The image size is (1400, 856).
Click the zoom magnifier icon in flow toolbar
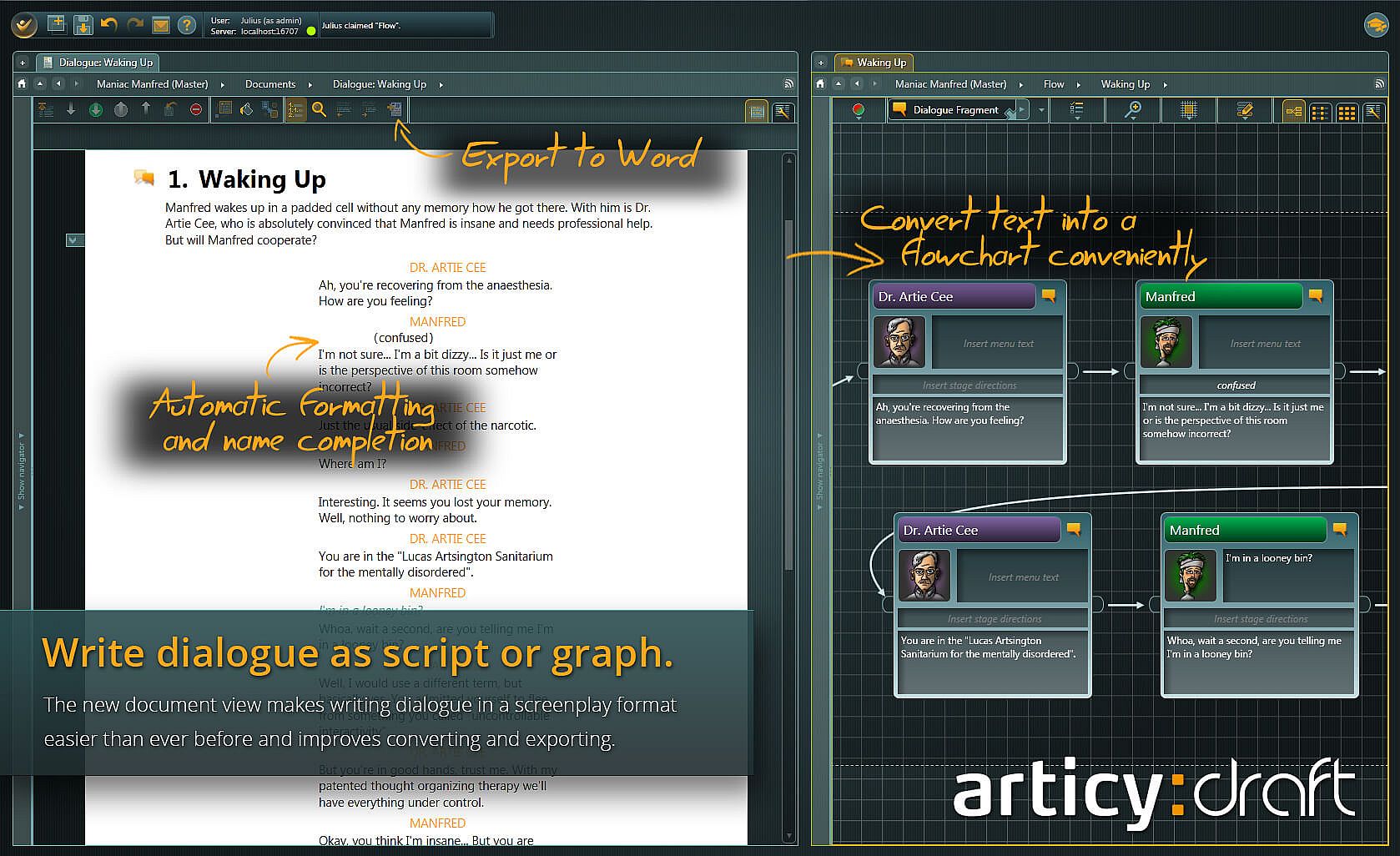pyautogui.click(x=1132, y=110)
